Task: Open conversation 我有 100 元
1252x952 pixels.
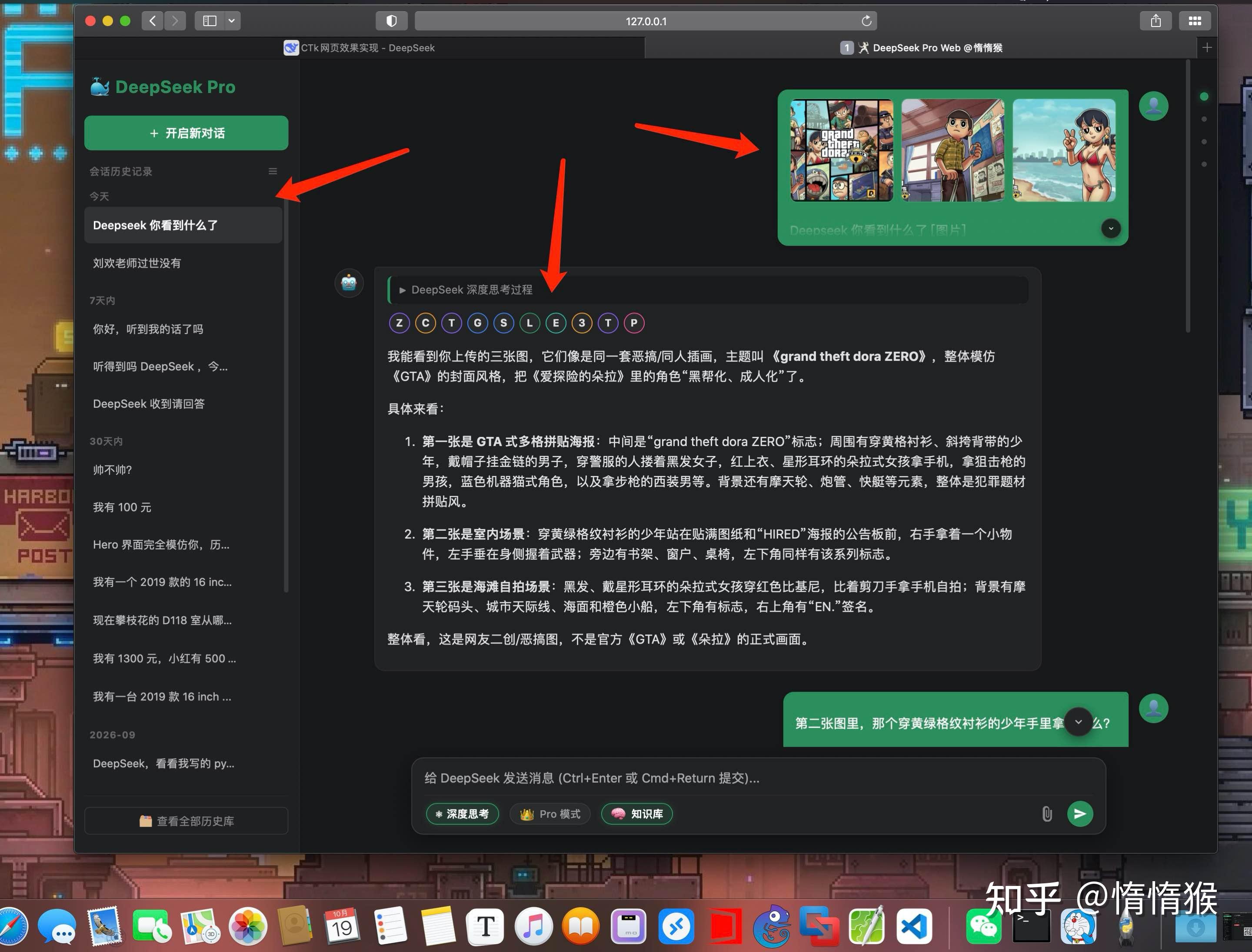Action: coord(183,507)
